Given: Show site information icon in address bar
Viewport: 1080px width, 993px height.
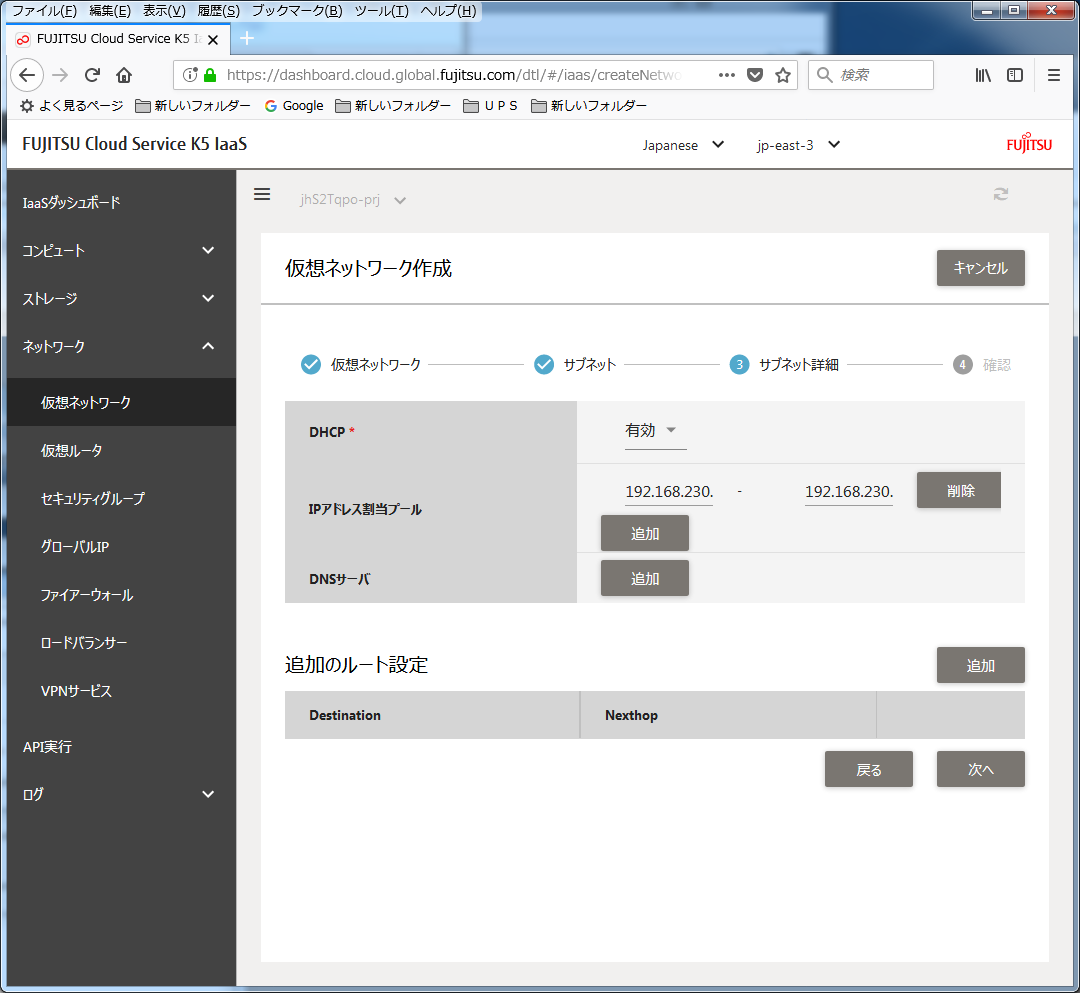Looking at the screenshot, I should [190, 74].
